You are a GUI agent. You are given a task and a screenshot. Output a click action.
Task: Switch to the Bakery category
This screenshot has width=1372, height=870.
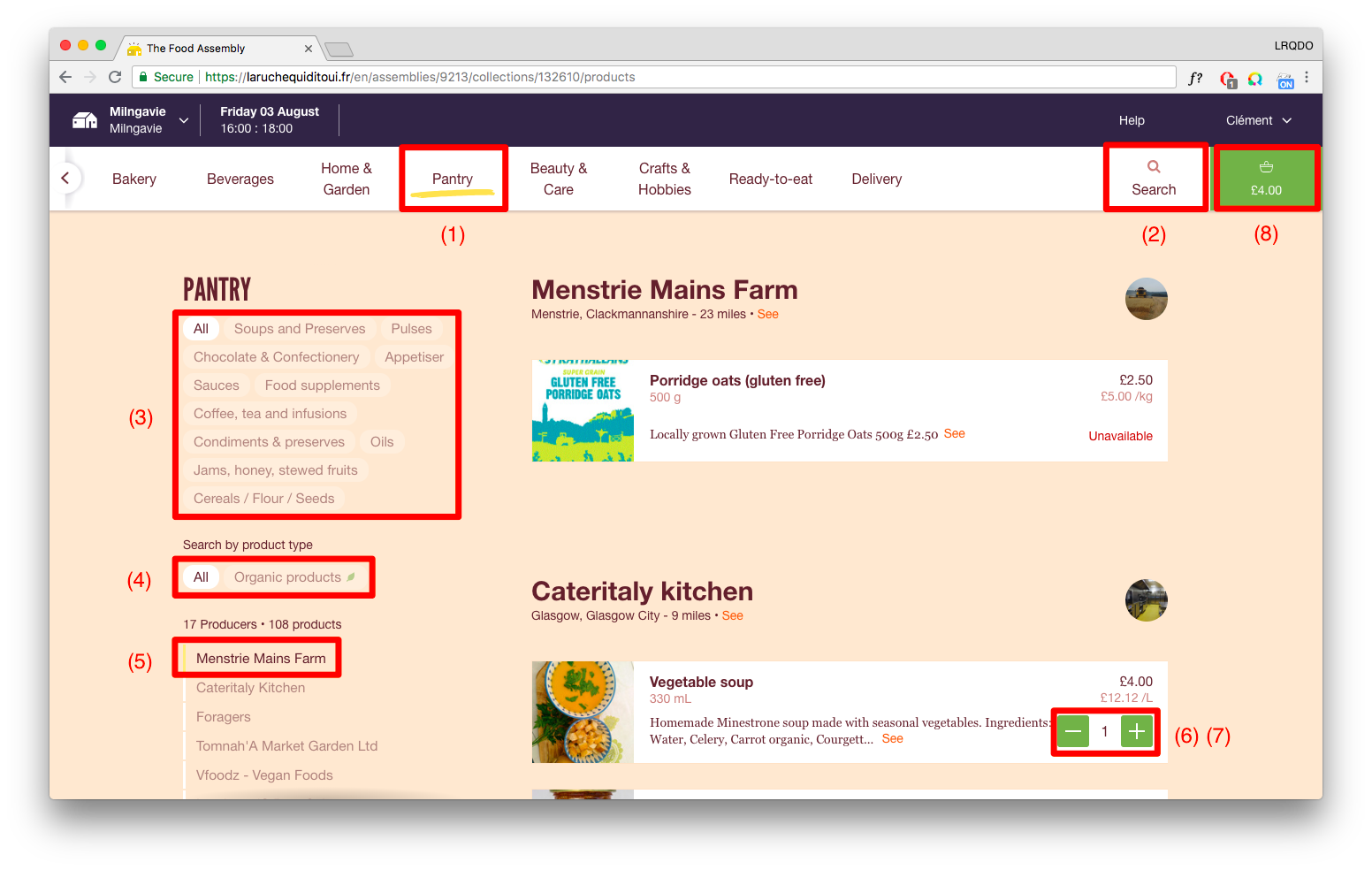134,179
